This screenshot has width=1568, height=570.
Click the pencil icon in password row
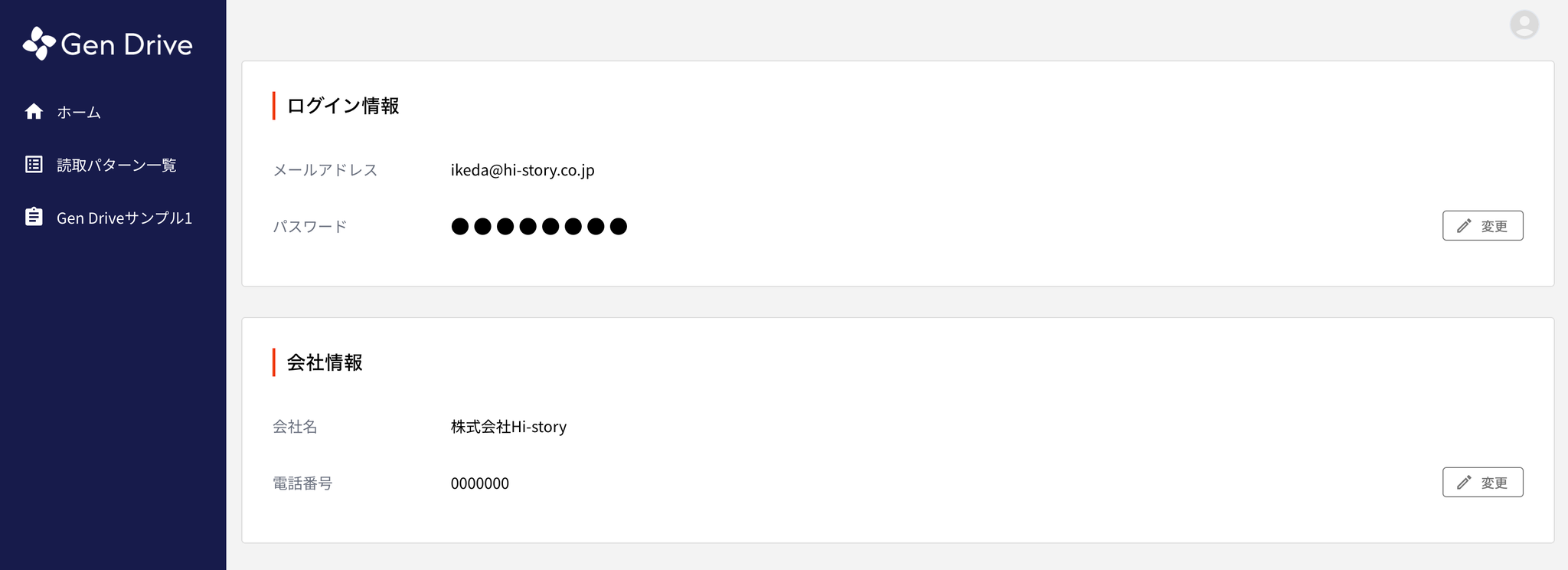pyautogui.click(x=1464, y=226)
